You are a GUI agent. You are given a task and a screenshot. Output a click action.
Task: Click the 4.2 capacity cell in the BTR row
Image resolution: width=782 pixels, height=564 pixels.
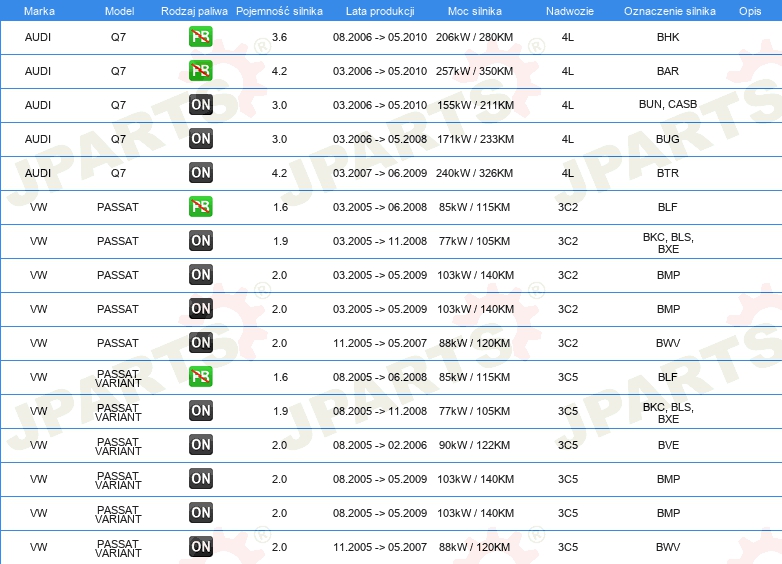click(279, 173)
